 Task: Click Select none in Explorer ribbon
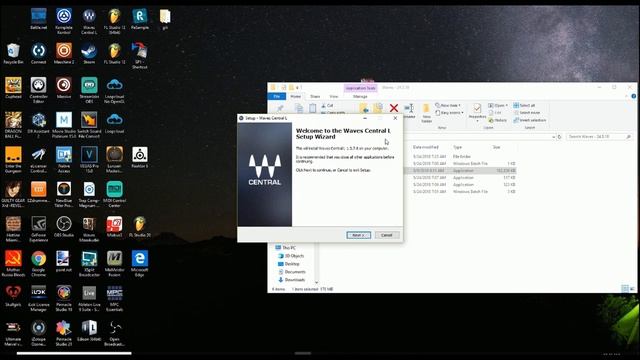coord(527,113)
